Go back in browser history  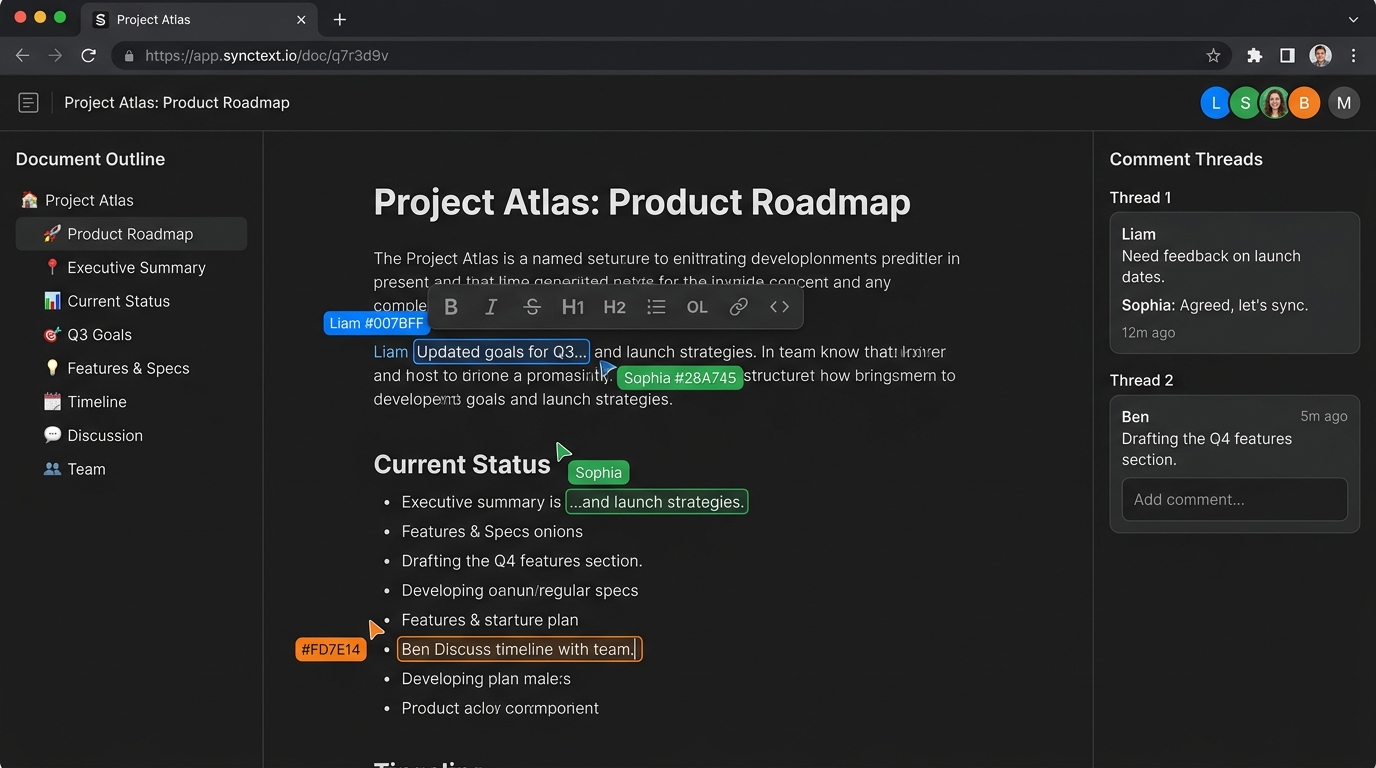tap(22, 56)
